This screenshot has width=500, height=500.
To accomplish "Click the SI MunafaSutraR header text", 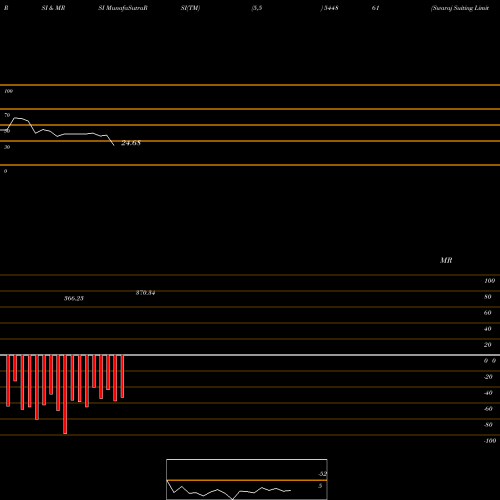I will [x=123, y=8].
